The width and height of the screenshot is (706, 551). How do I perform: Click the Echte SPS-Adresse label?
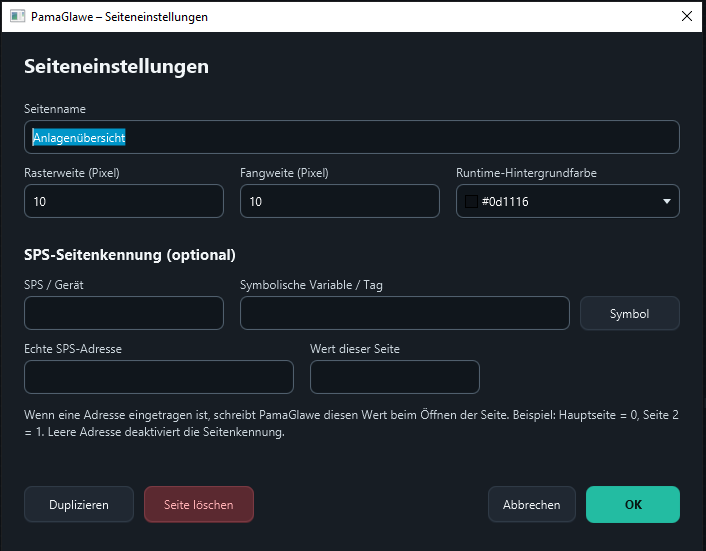point(73,349)
